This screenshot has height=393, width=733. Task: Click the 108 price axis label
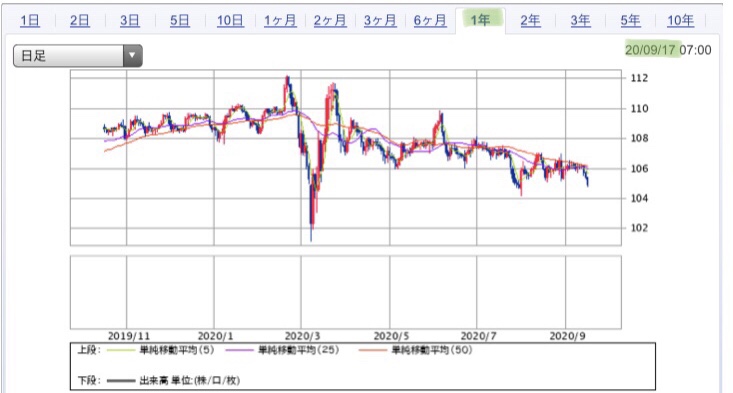pyautogui.click(x=639, y=138)
